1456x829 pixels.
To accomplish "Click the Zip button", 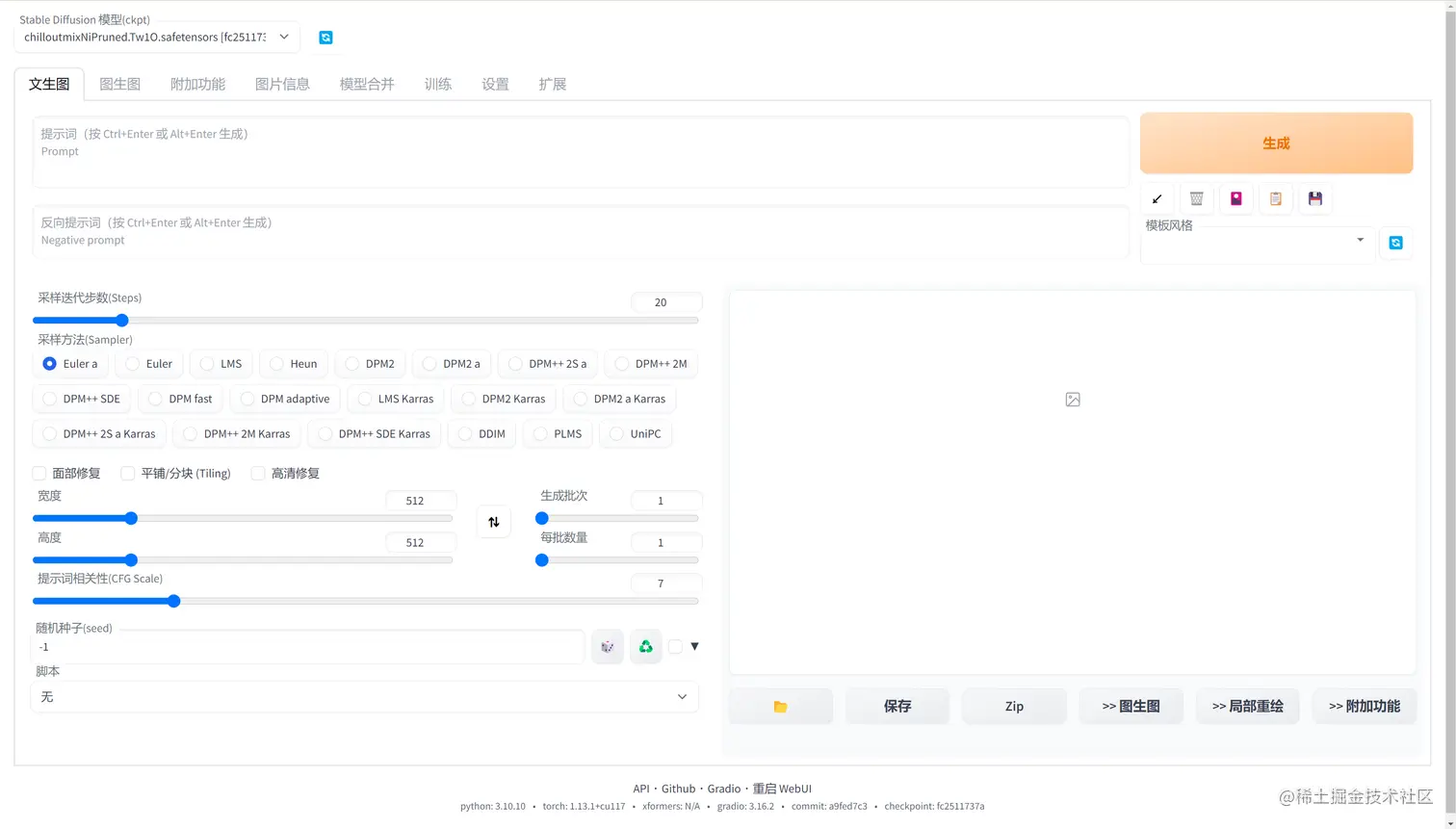I will pyautogui.click(x=1014, y=706).
